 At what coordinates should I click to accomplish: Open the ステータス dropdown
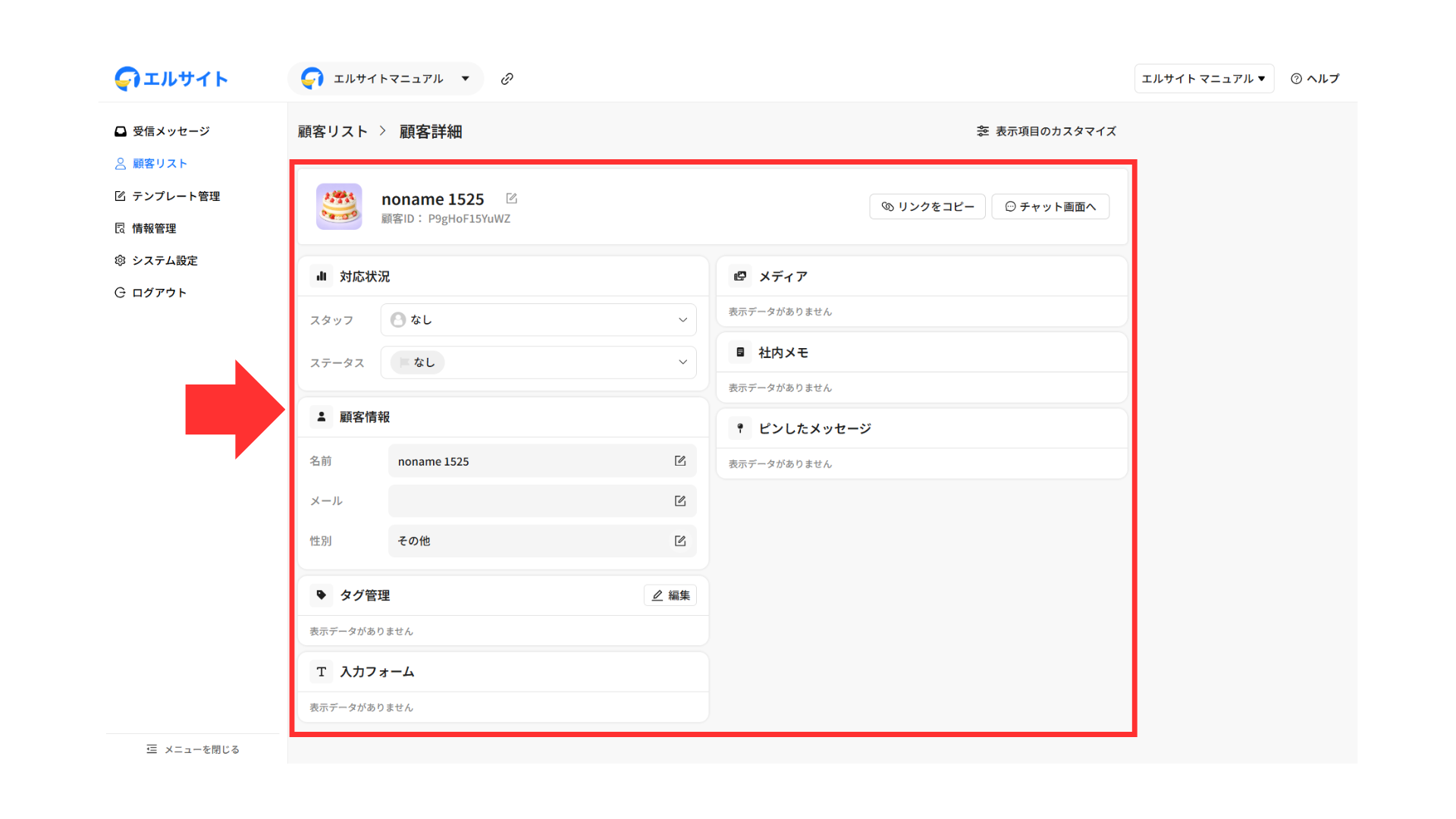[x=538, y=362]
